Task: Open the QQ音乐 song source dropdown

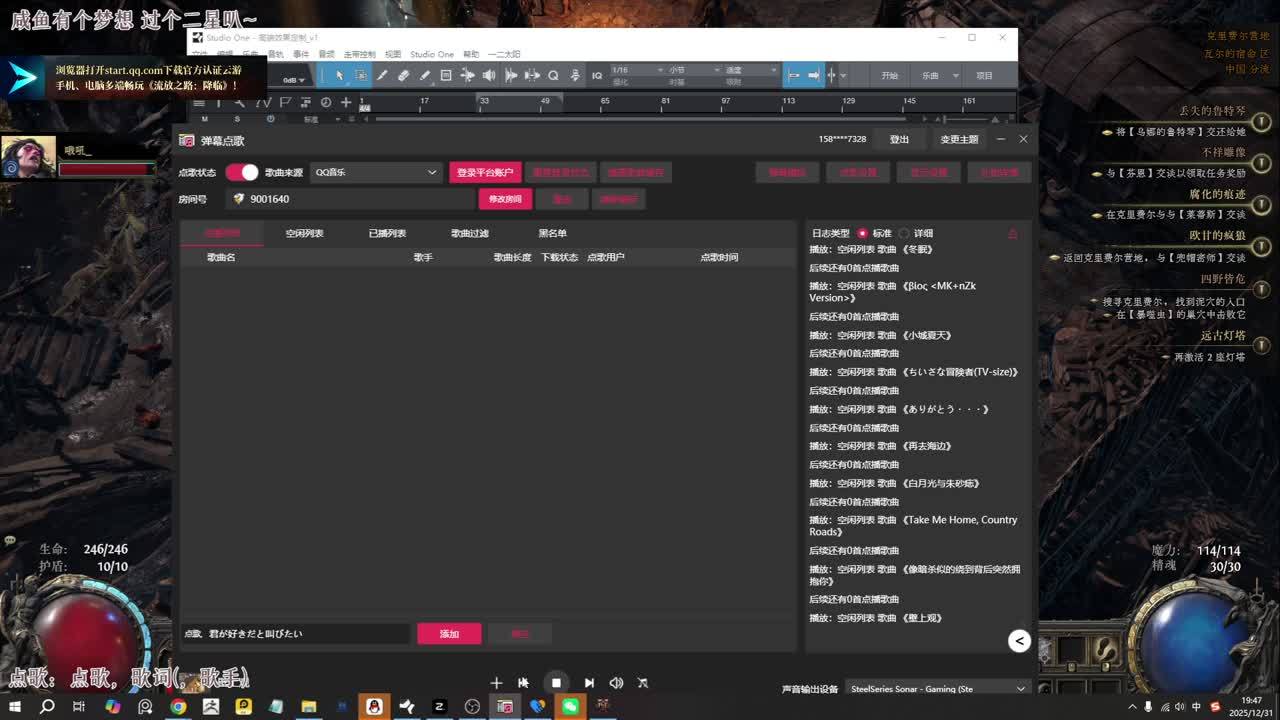Action: (375, 172)
